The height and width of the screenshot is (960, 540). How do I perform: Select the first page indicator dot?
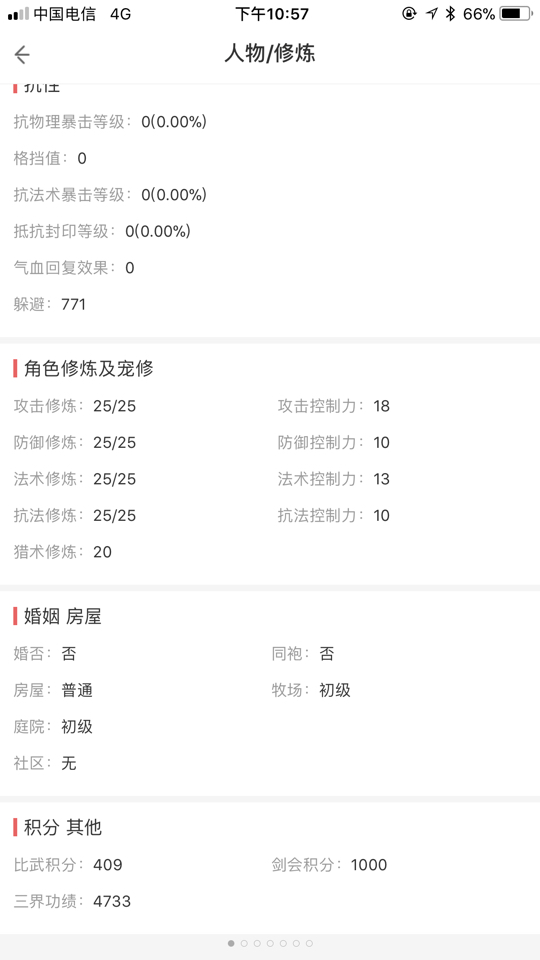click(231, 943)
